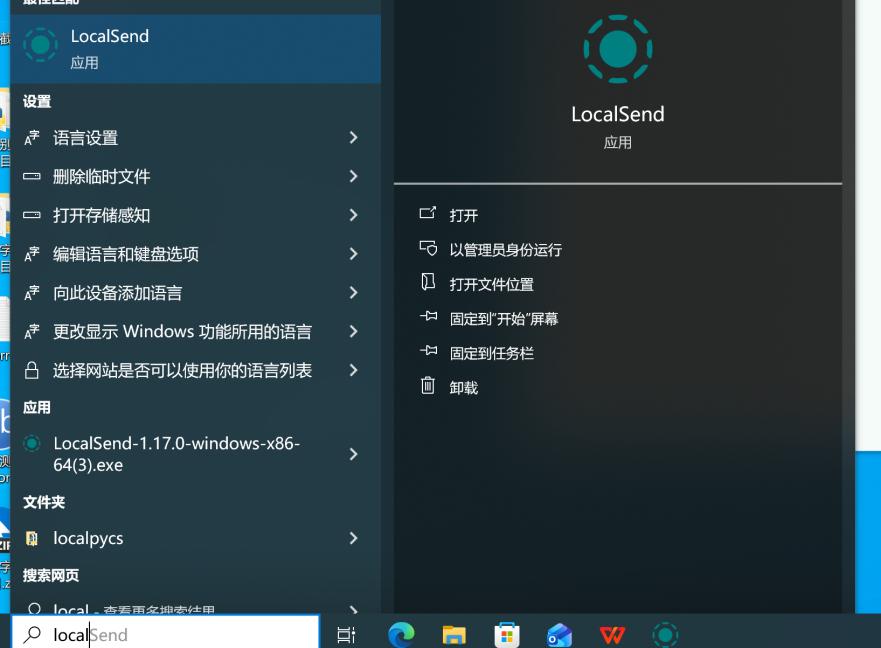Screen dimensions: 881x648
Task: Click the shield icon for 以管理员身份运行
Action: click(428, 248)
